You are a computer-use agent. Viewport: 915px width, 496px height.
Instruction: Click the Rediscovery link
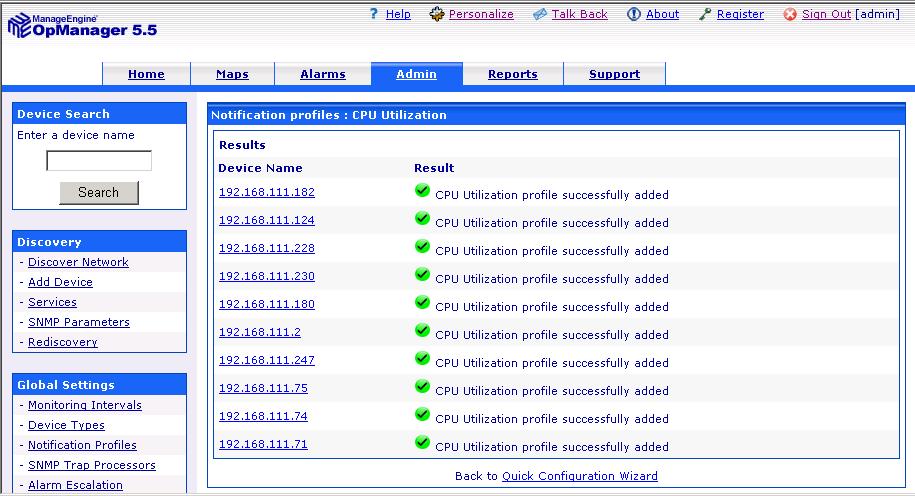point(62,342)
